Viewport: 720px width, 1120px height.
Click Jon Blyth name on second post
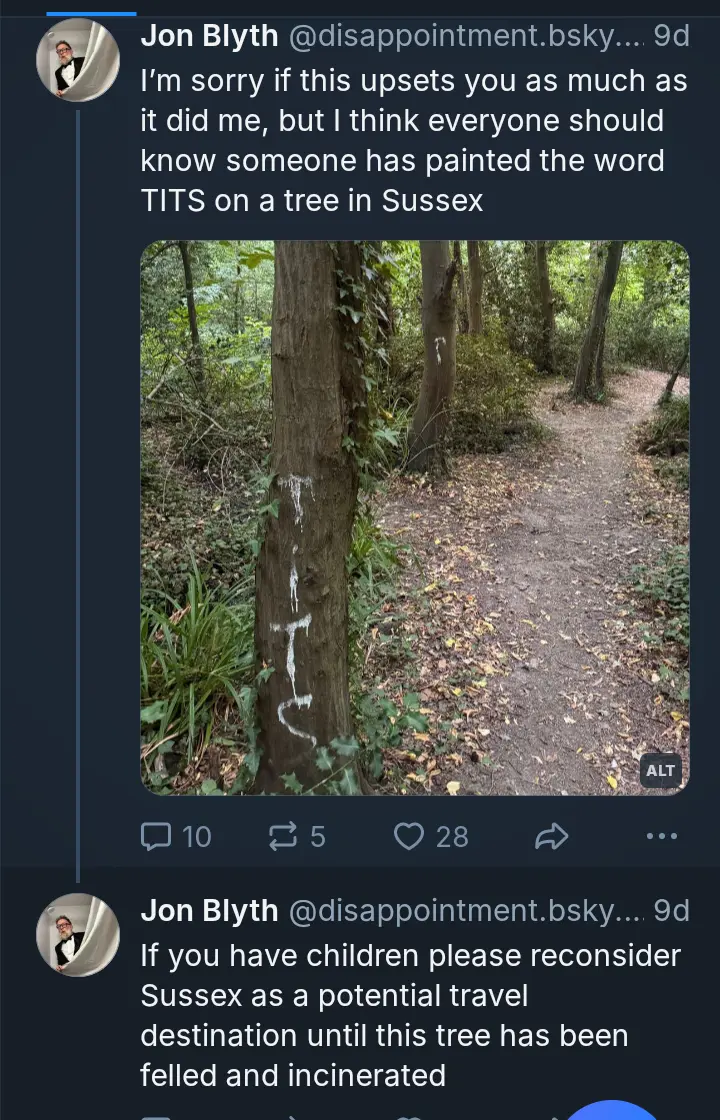click(209, 910)
